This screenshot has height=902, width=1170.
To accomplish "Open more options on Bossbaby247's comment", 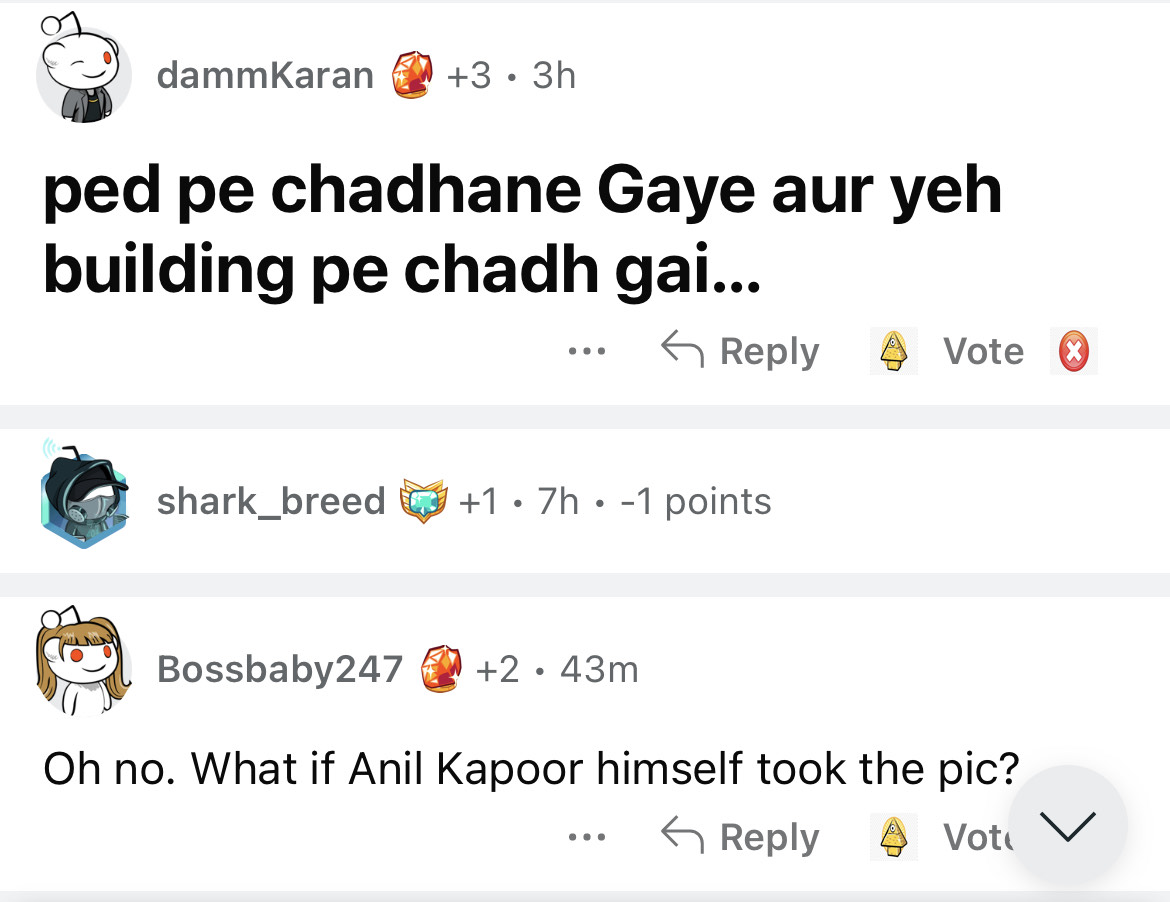I will [x=586, y=837].
